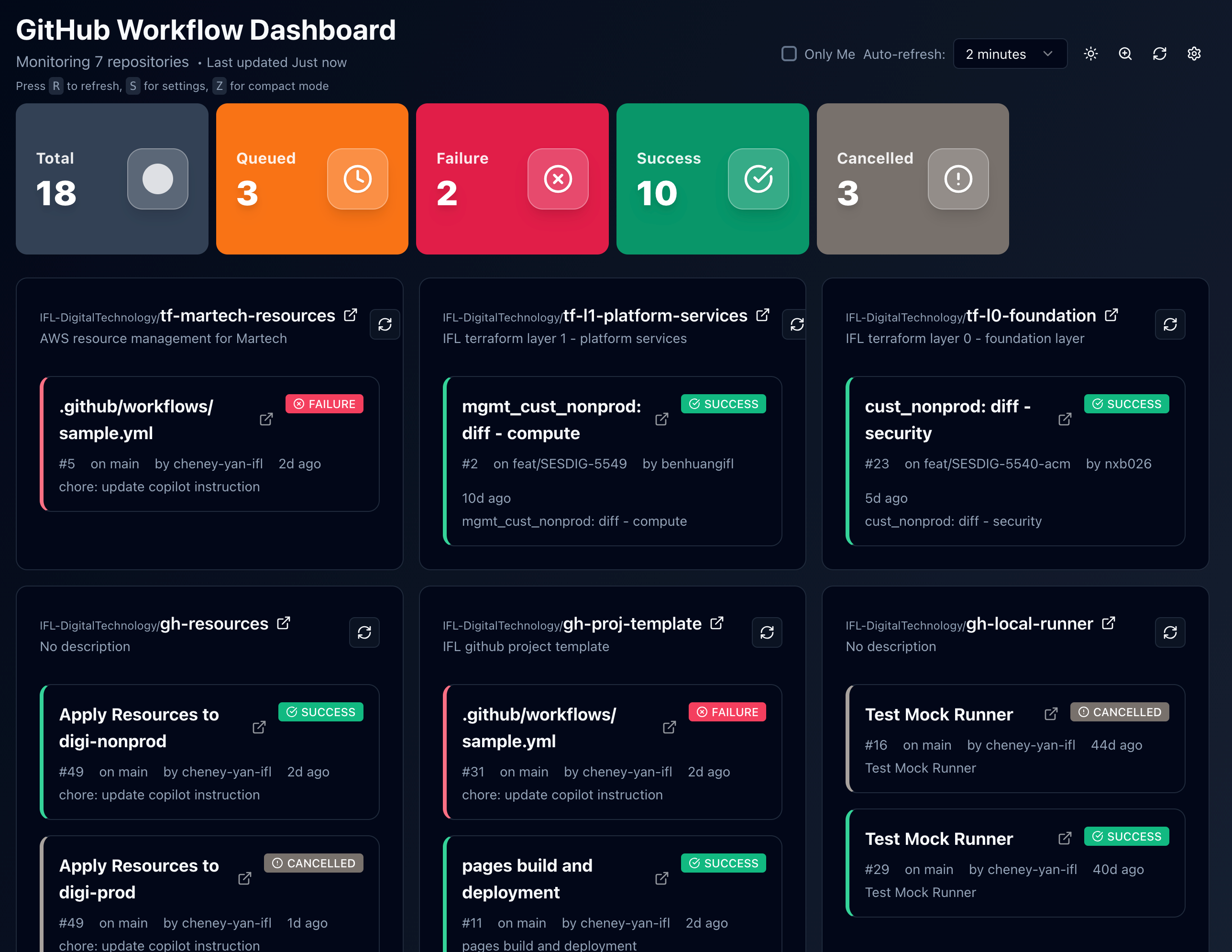Open the Auto-refresh 2 minutes dropdown

[1009, 54]
